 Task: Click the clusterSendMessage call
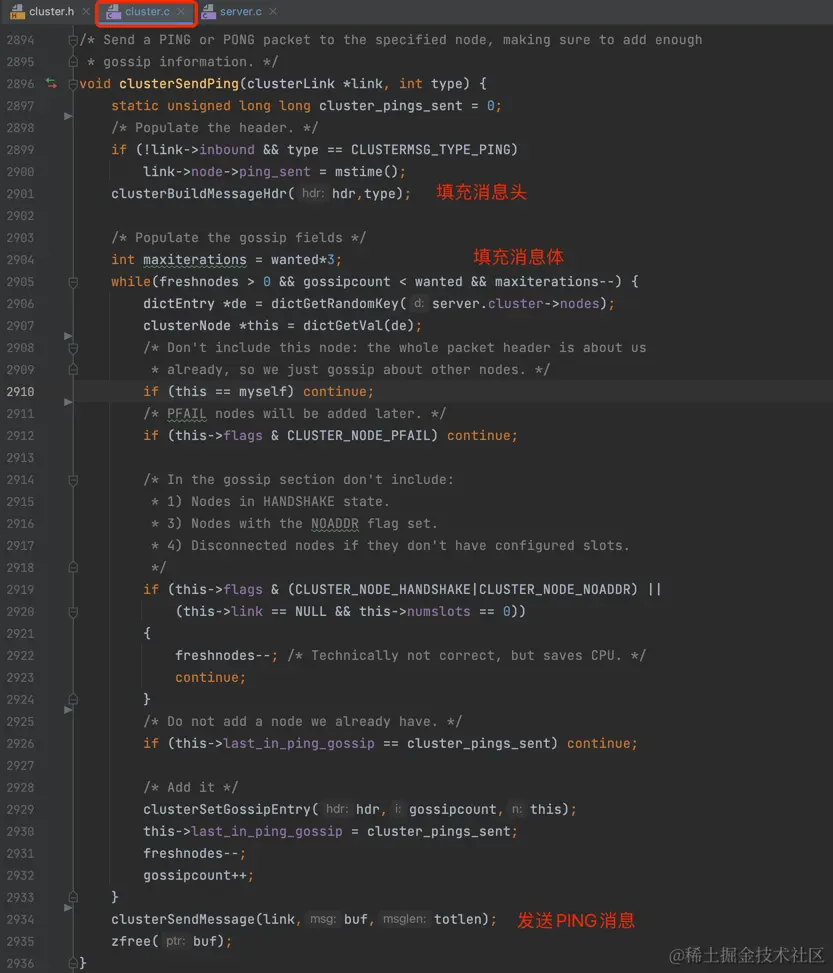pyautogui.click(x=182, y=919)
